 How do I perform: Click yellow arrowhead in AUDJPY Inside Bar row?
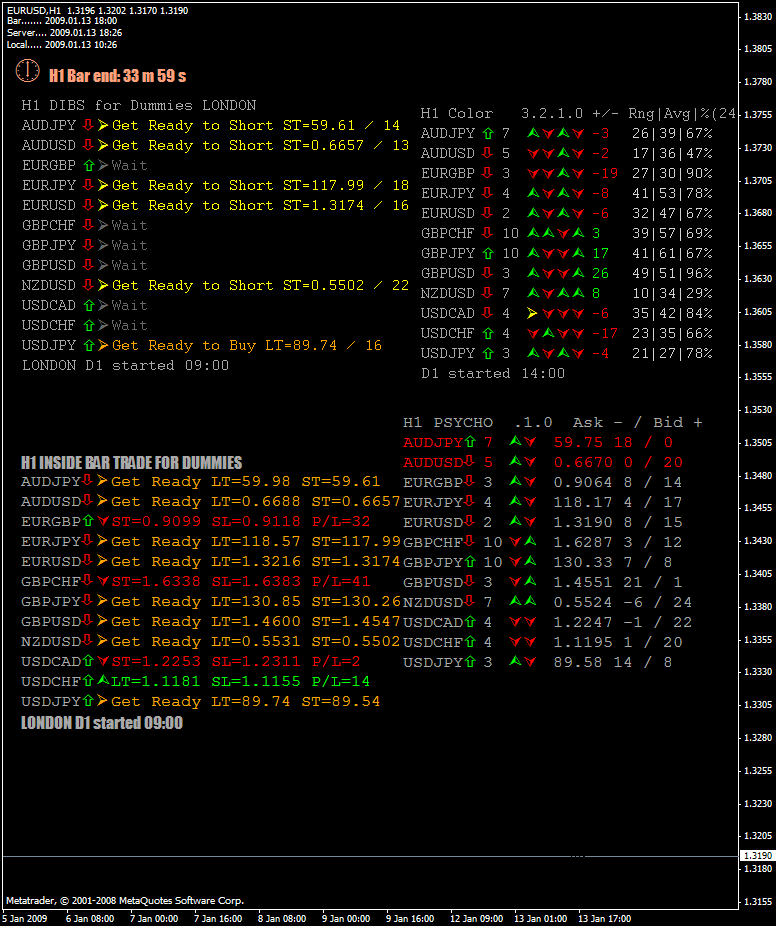[103, 481]
